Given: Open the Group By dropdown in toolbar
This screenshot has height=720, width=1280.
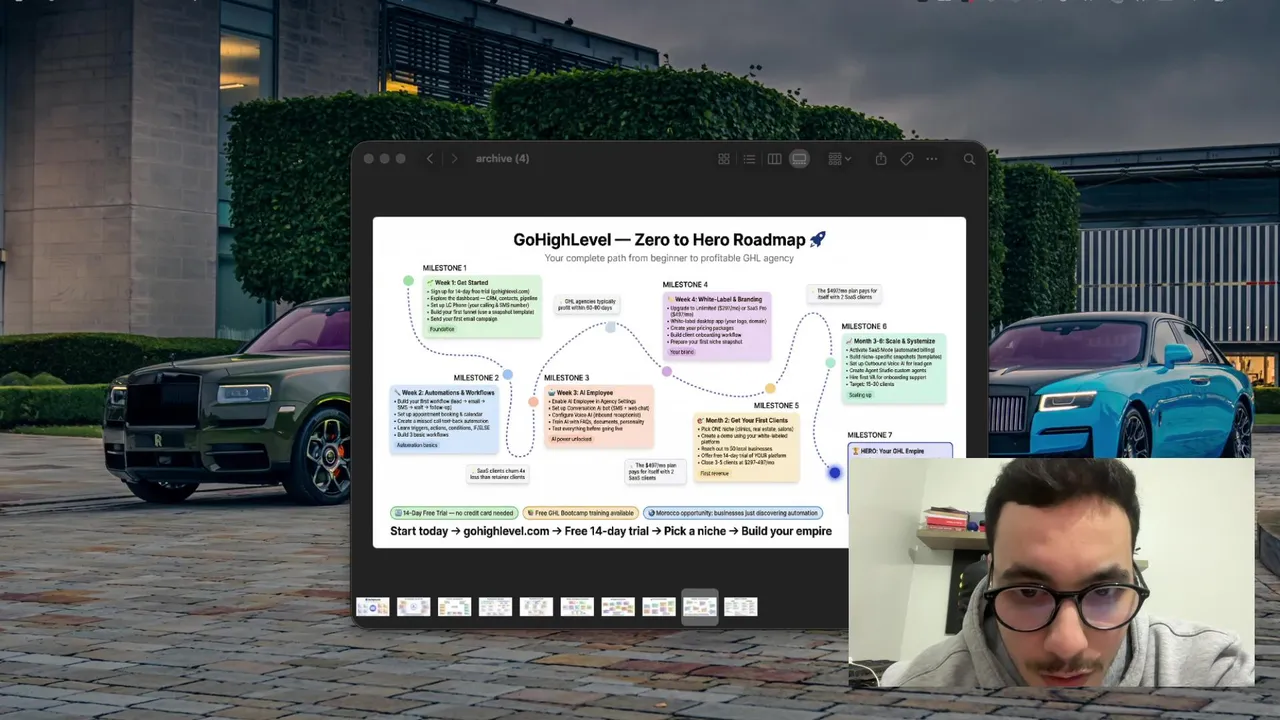Looking at the screenshot, I should pyautogui.click(x=839, y=159).
